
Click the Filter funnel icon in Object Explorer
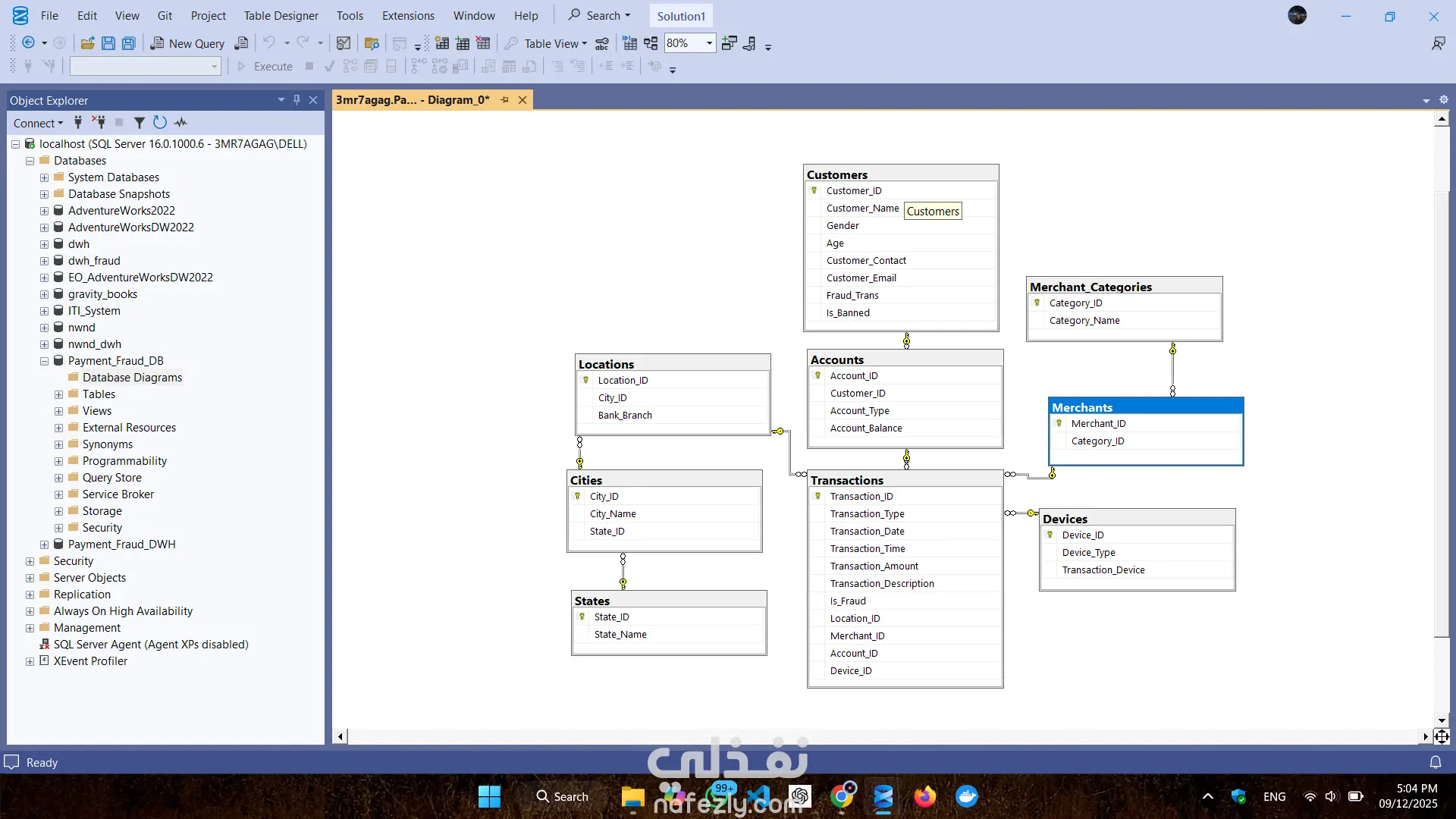tap(140, 122)
